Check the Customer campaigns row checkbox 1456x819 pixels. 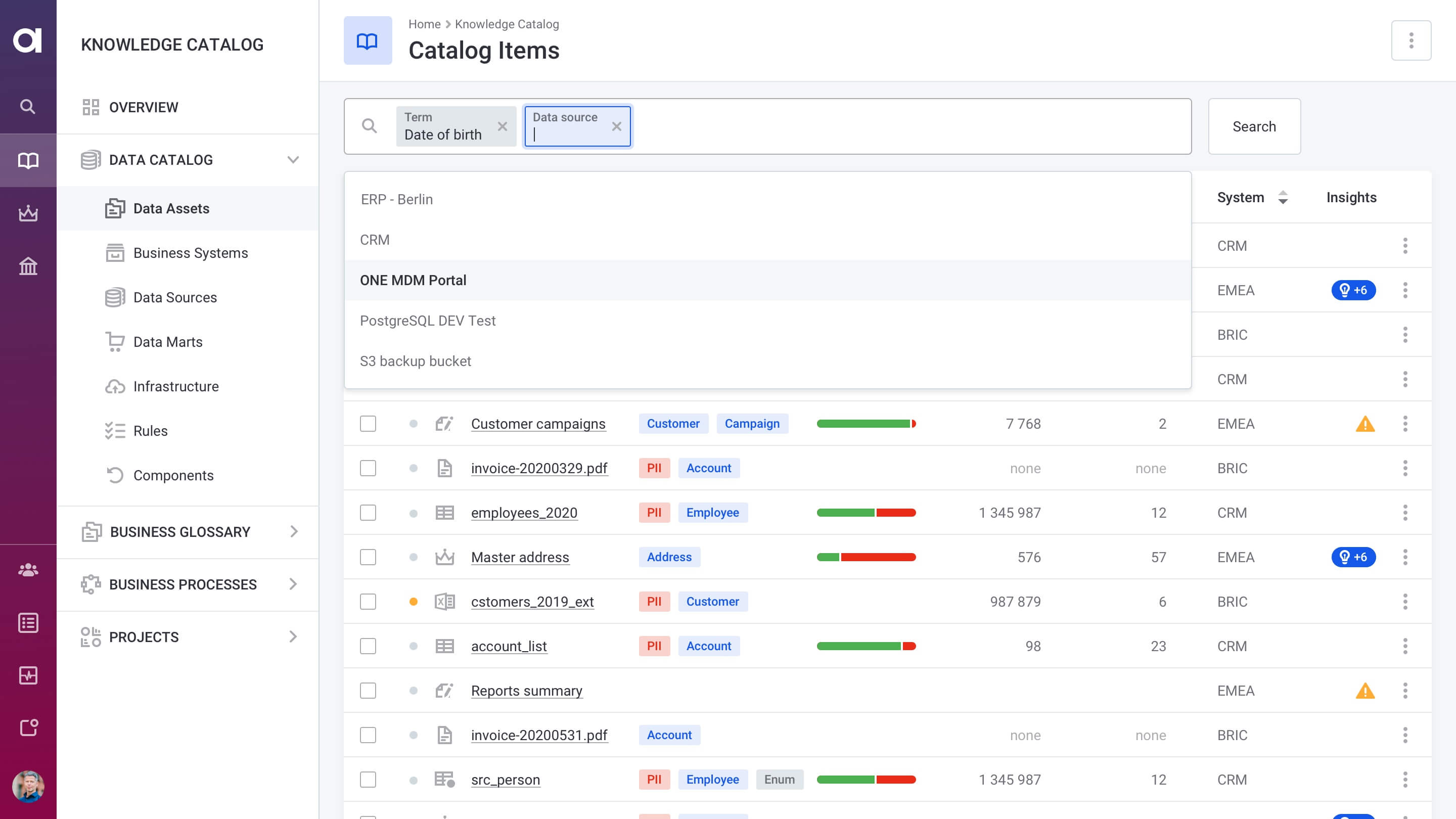pos(368,424)
